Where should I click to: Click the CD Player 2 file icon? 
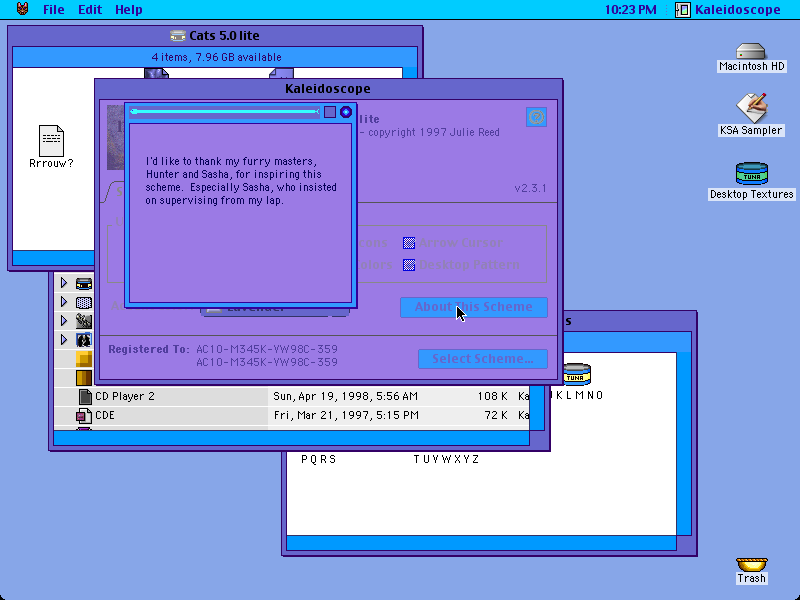click(x=85, y=396)
